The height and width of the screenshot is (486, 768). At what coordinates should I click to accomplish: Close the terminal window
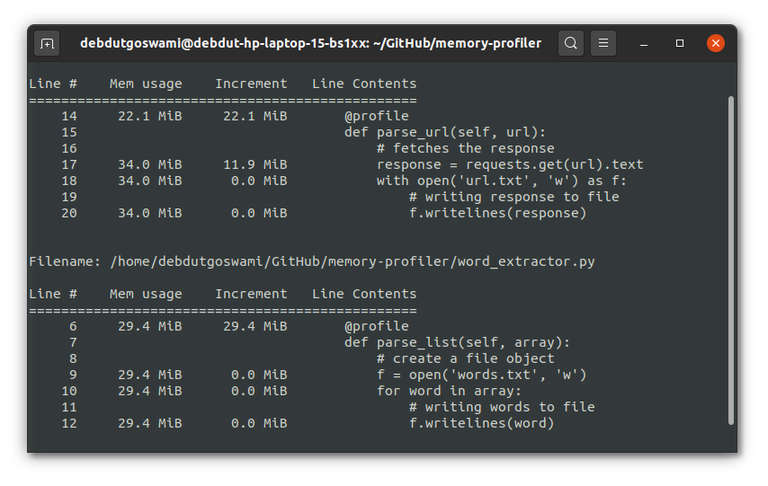click(716, 43)
